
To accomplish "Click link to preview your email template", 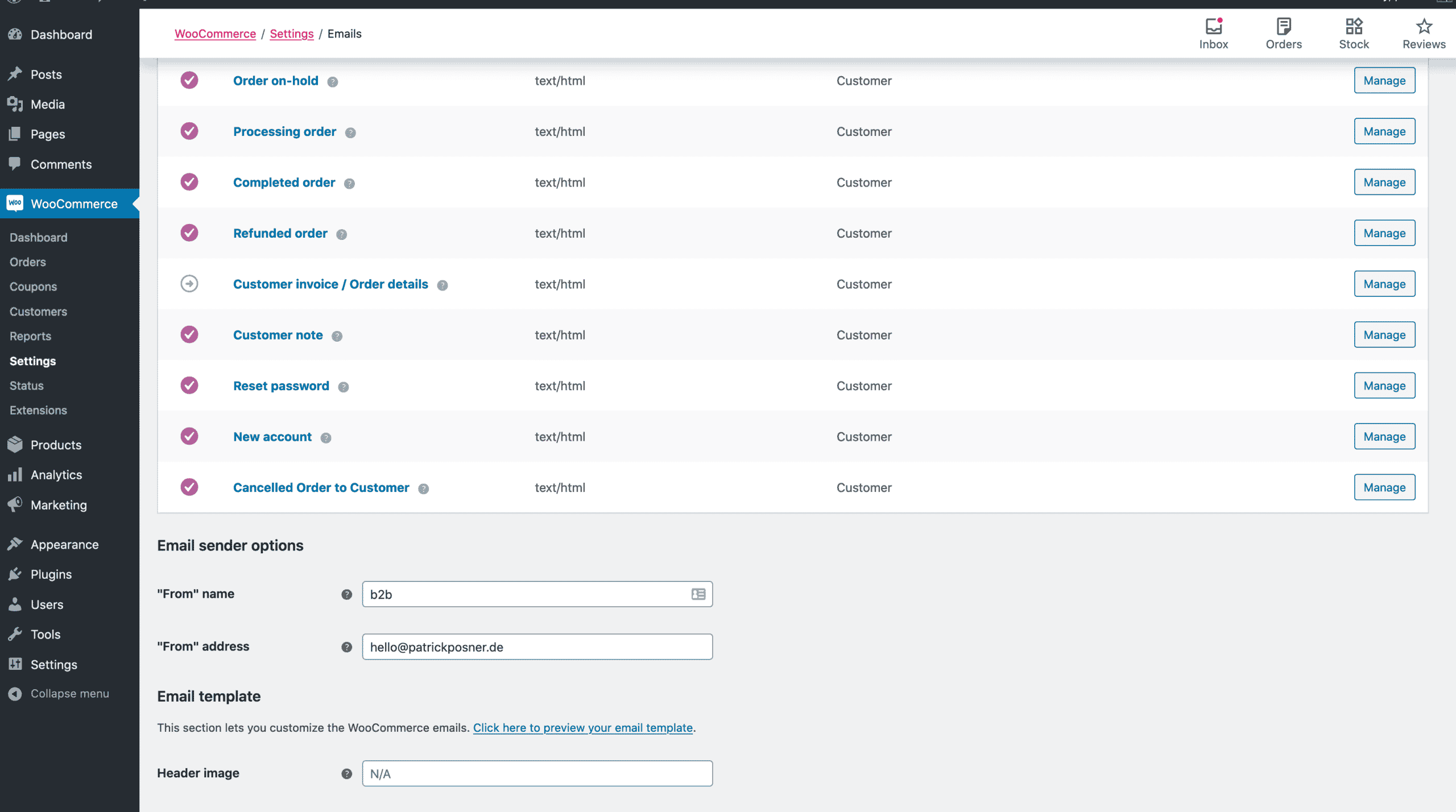I will point(582,728).
